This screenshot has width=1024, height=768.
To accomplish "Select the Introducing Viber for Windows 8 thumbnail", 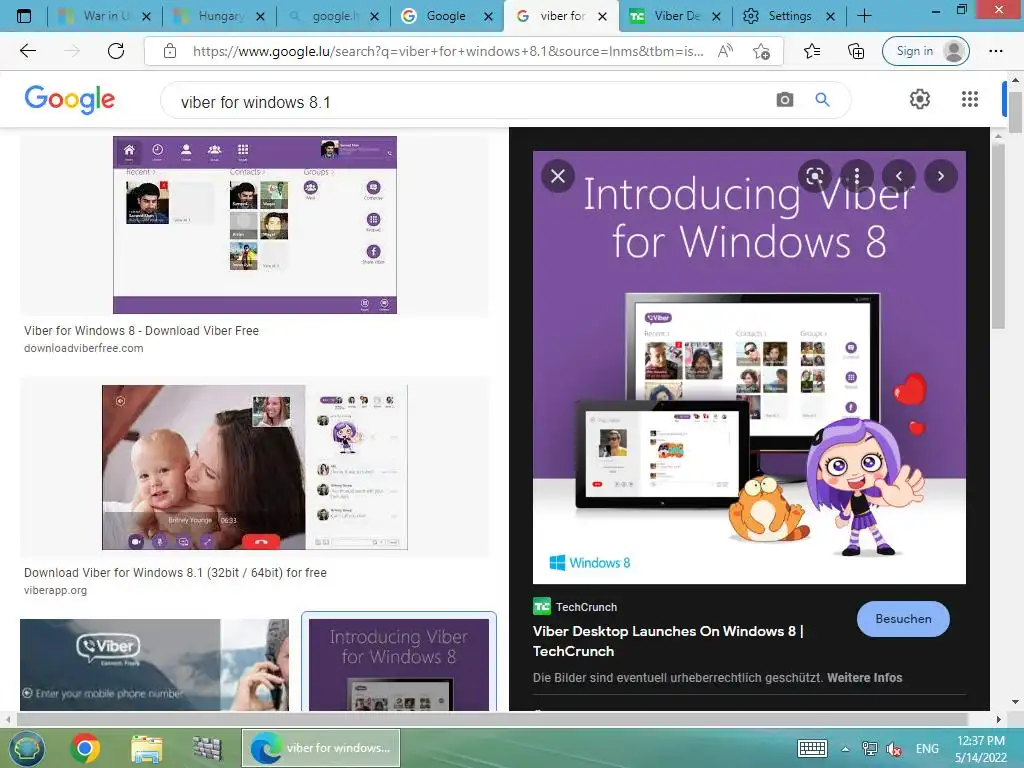I will tap(399, 664).
